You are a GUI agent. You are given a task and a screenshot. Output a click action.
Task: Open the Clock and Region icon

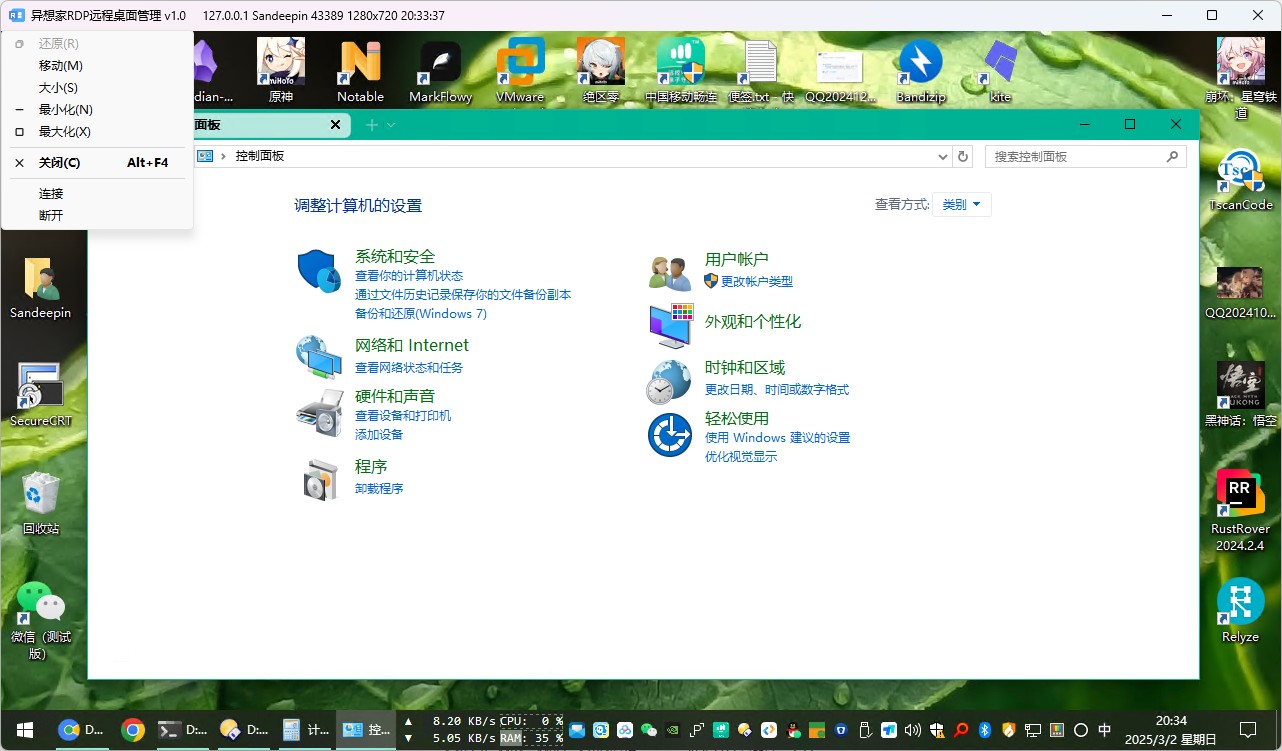click(668, 382)
